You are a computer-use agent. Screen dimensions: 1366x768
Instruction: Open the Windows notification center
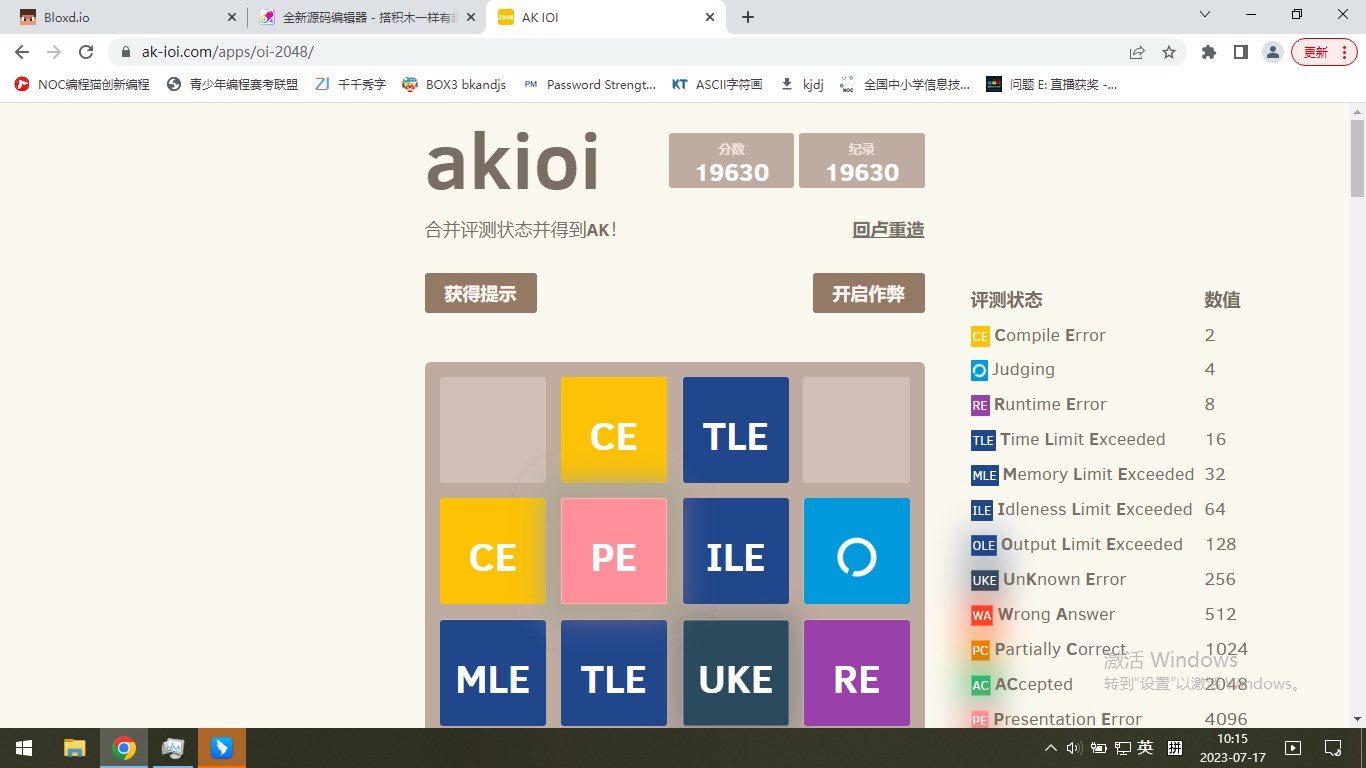(1332, 748)
